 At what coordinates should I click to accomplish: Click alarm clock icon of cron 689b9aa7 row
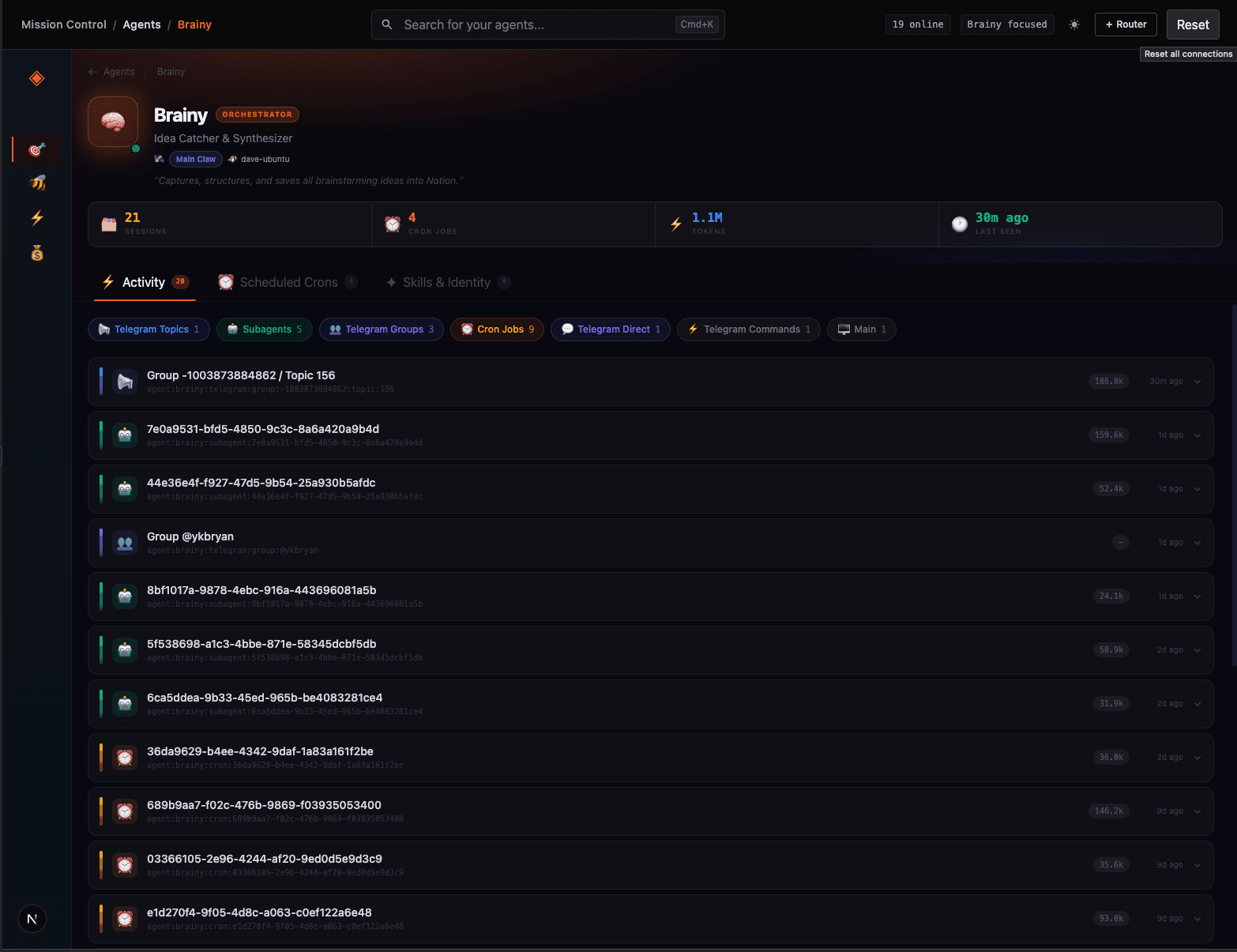click(125, 811)
